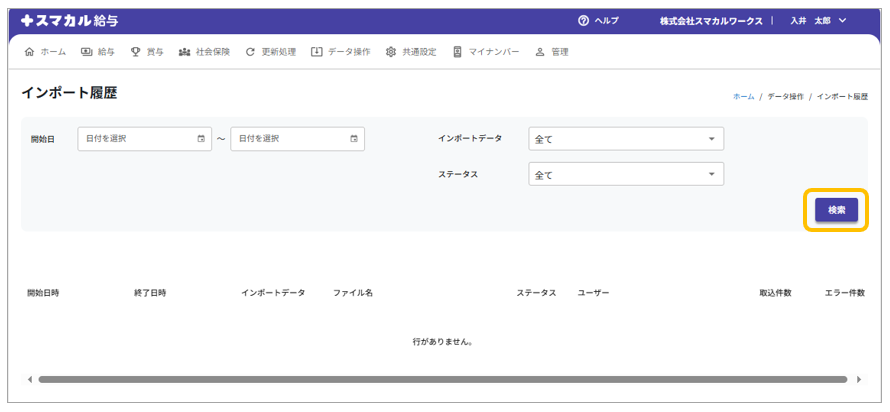Click the 管理 person icon
The width and height of the screenshot is (890, 412).
(x=540, y=52)
